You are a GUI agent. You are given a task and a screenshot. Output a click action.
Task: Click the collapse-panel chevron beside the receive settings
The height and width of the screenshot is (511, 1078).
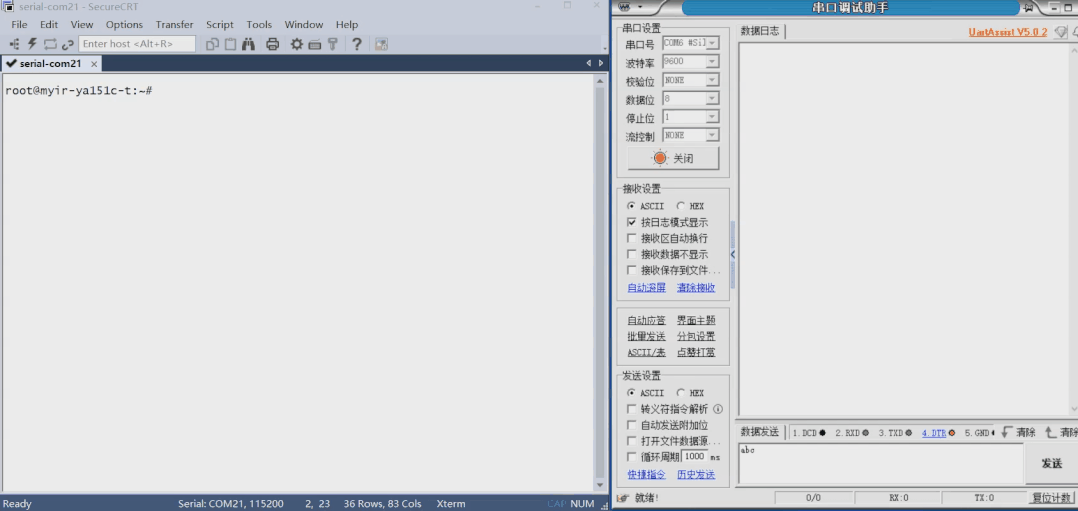[733, 254]
